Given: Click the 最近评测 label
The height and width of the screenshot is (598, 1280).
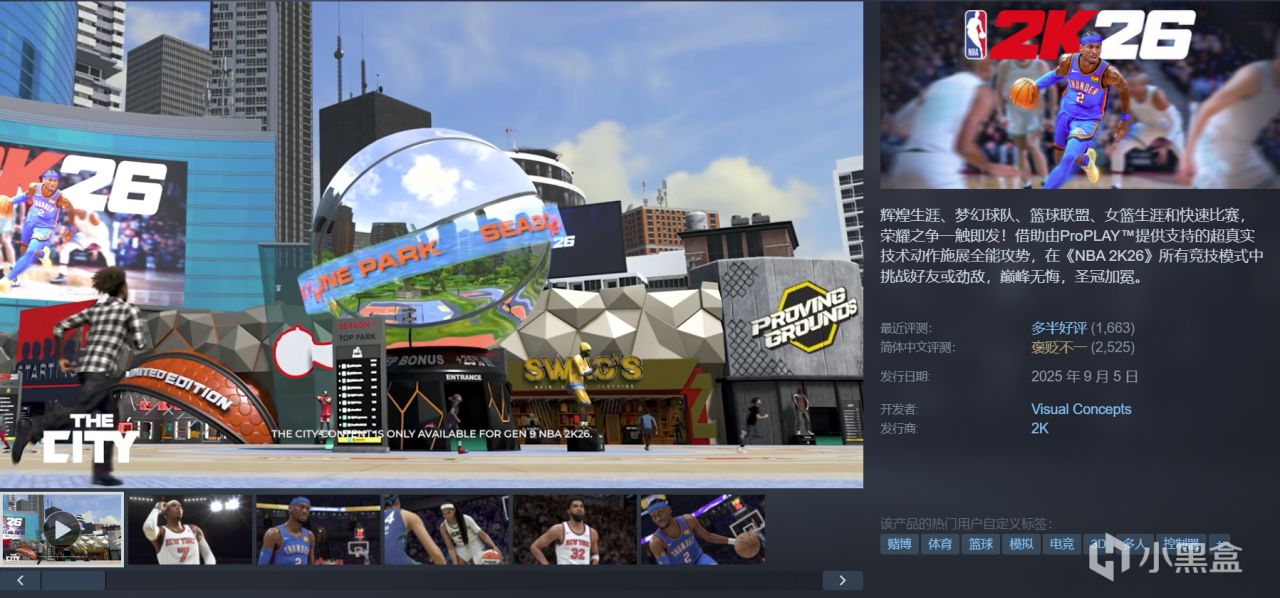Looking at the screenshot, I should click(905, 328).
